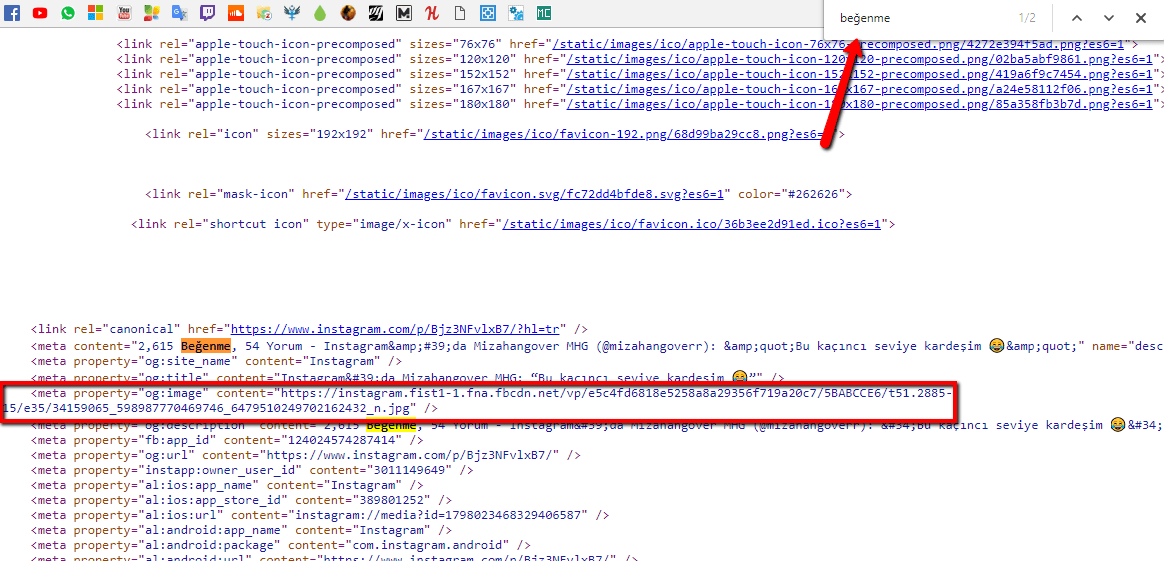This screenshot has width=1164, height=561.
Task: Click the yellow highlighted Beğenme in og:description
Action: coord(391,426)
